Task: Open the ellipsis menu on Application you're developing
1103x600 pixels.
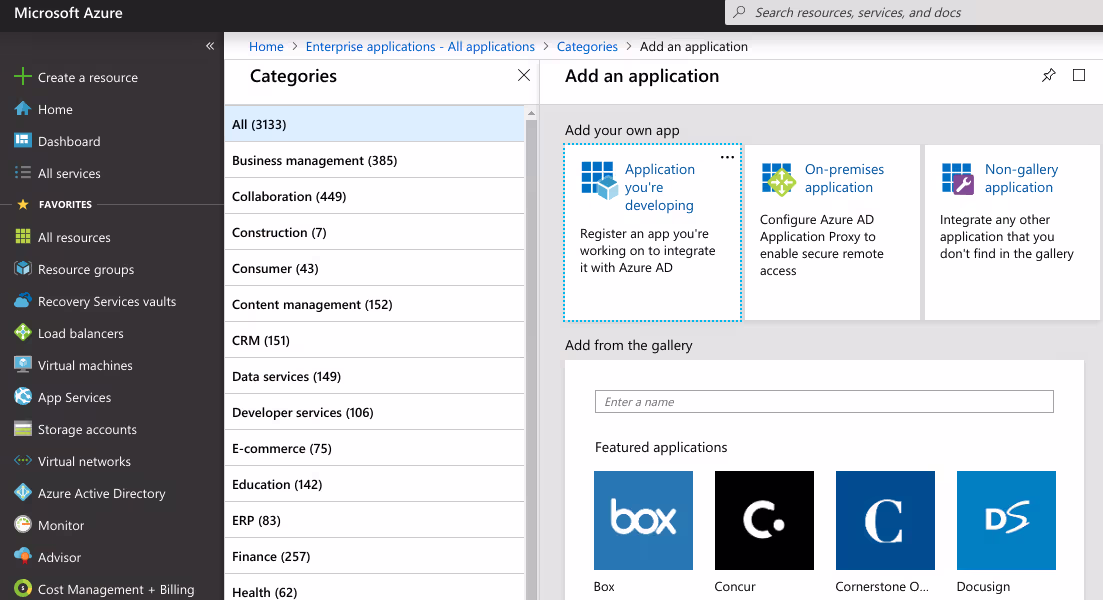Action: 727,157
